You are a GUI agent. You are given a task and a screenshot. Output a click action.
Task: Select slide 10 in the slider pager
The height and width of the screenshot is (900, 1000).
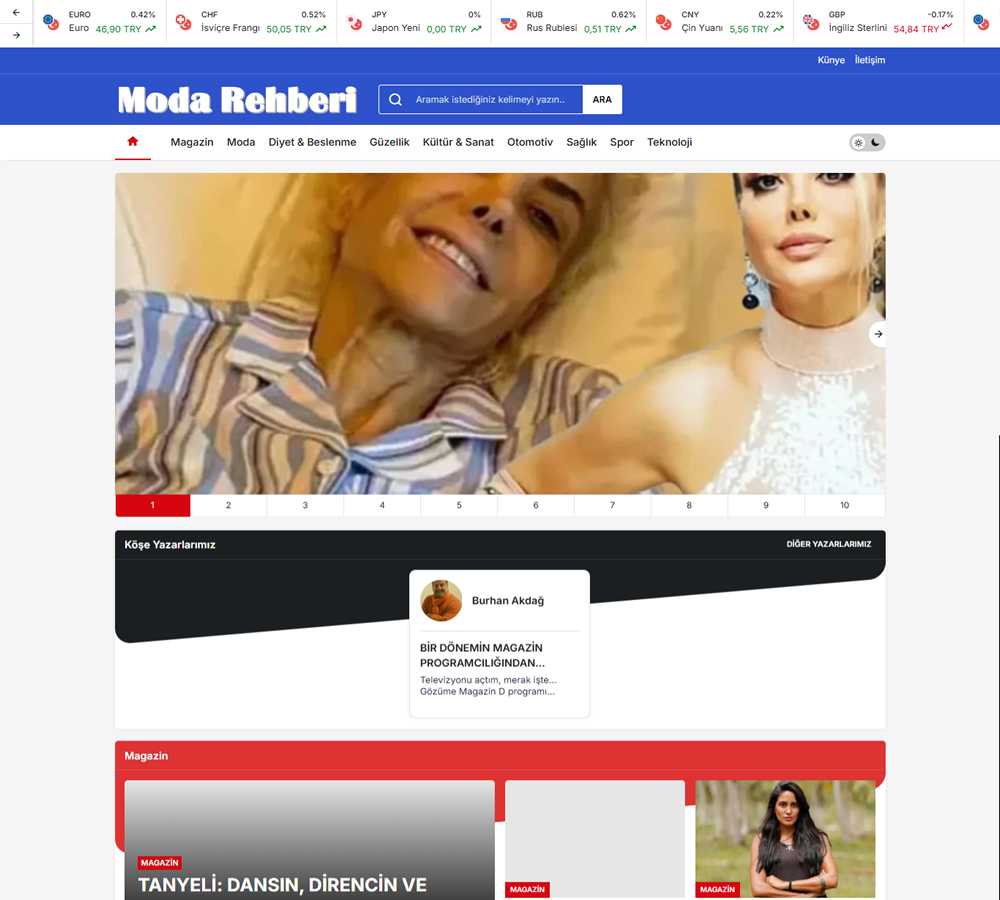tap(844, 505)
